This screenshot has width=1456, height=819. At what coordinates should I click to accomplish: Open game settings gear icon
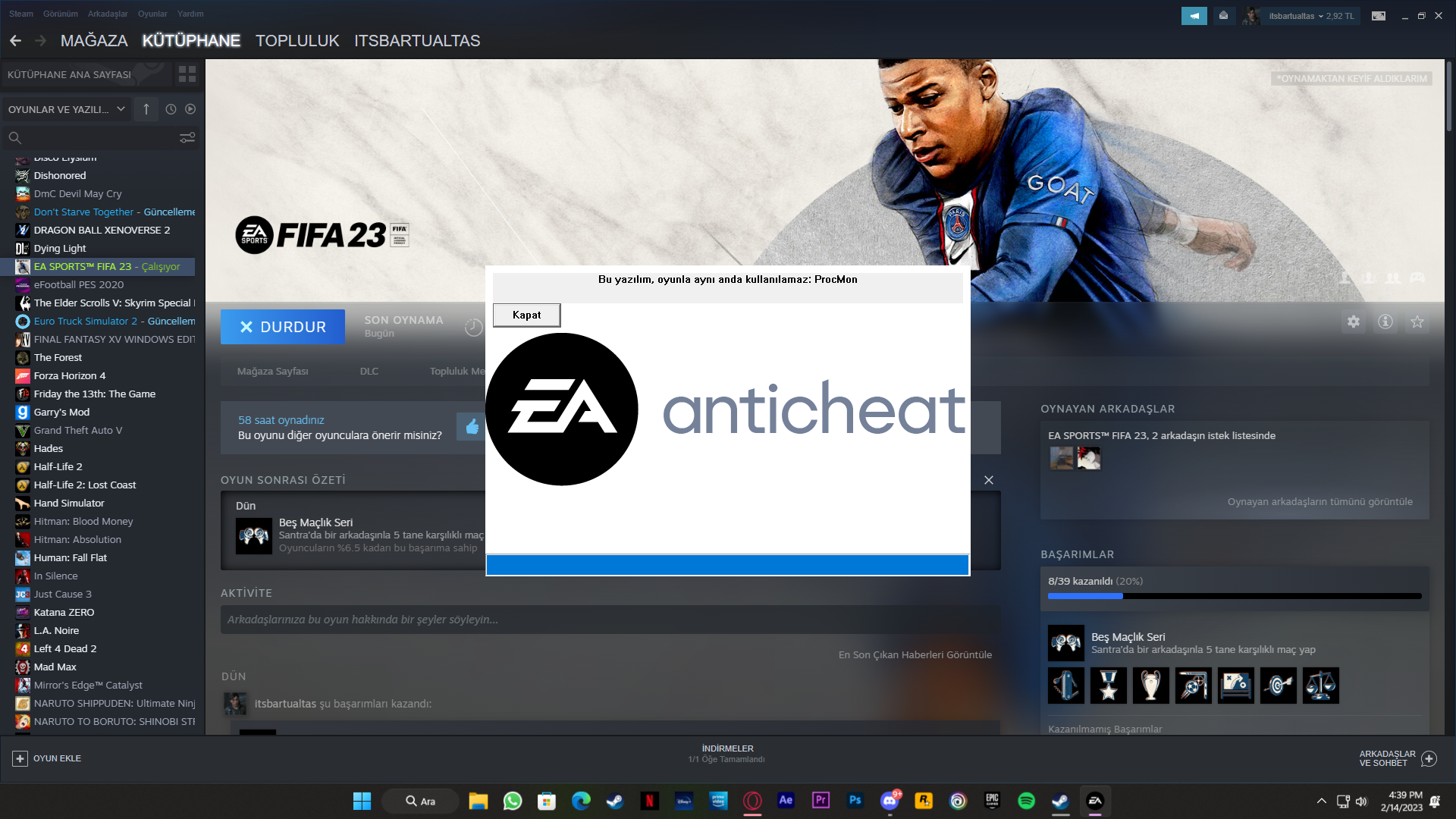pyautogui.click(x=1354, y=322)
